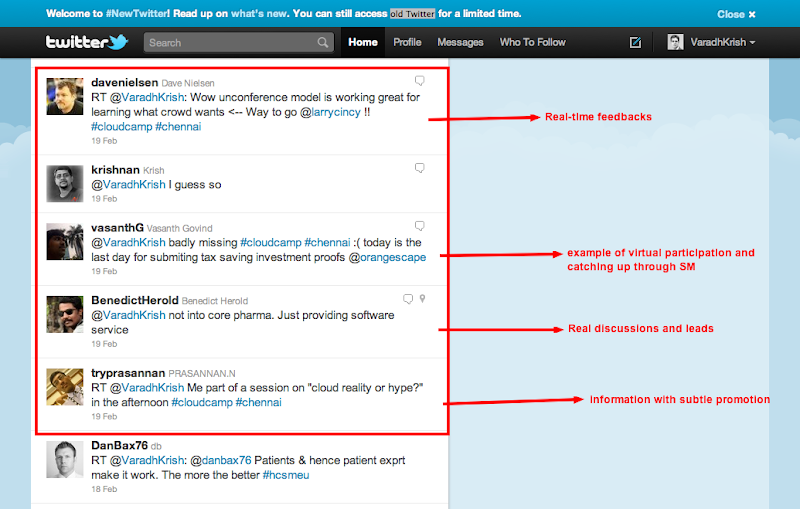This screenshot has height=509, width=800.
Task: Click @VaradhKrish mention in krishnan tweet
Action: pyautogui.click(x=129, y=184)
